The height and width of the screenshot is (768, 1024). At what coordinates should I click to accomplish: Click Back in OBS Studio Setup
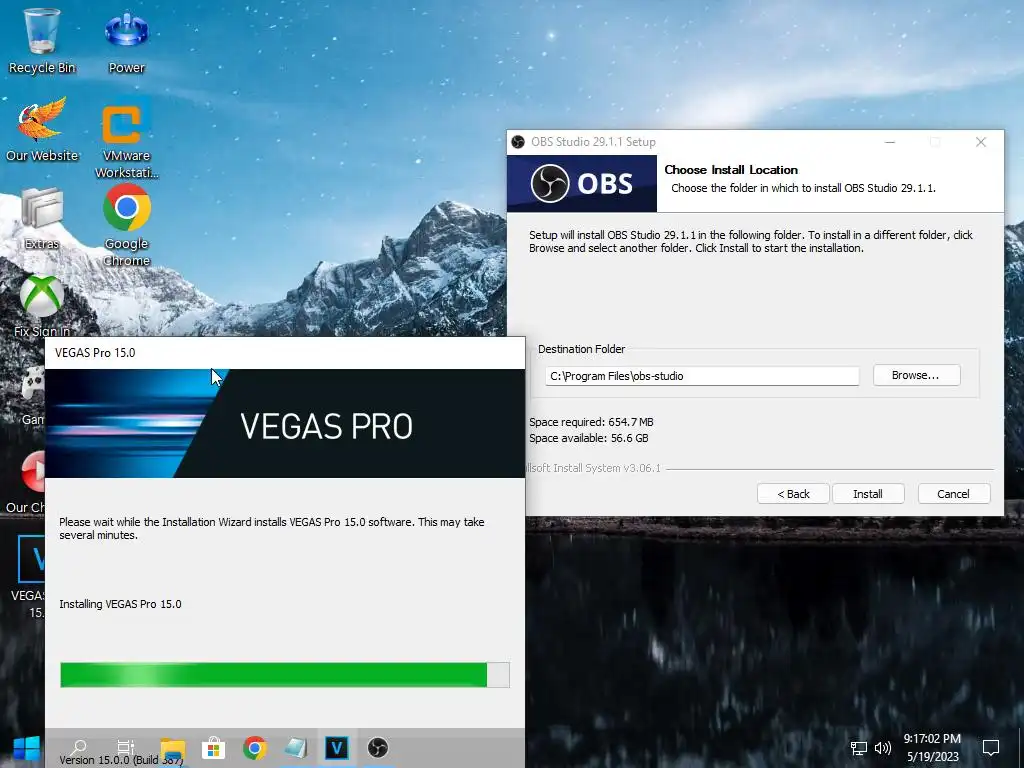793,494
